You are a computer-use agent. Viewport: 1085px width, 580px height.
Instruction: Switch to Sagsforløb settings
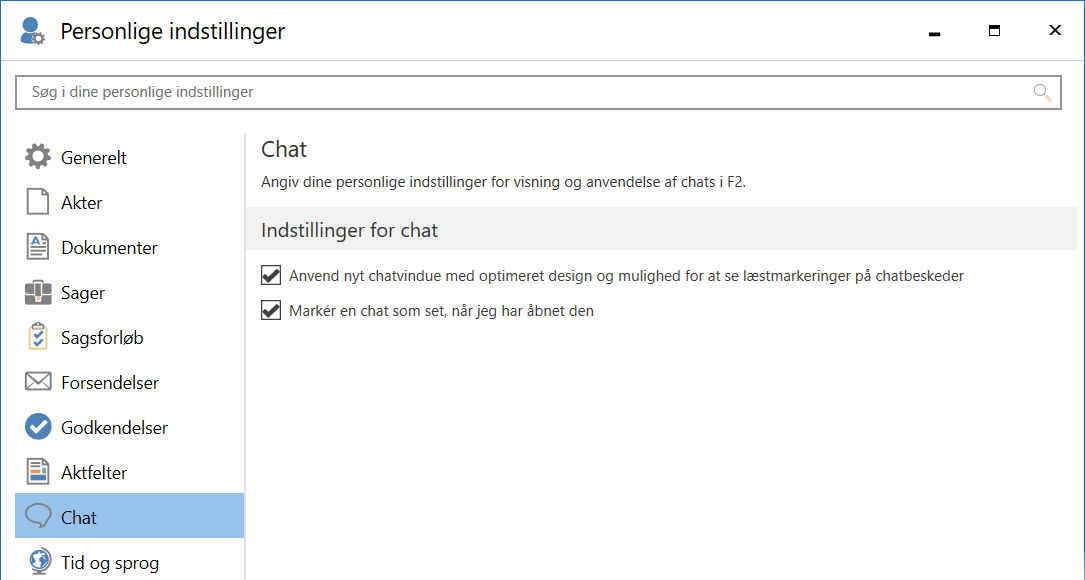[129, 338]
